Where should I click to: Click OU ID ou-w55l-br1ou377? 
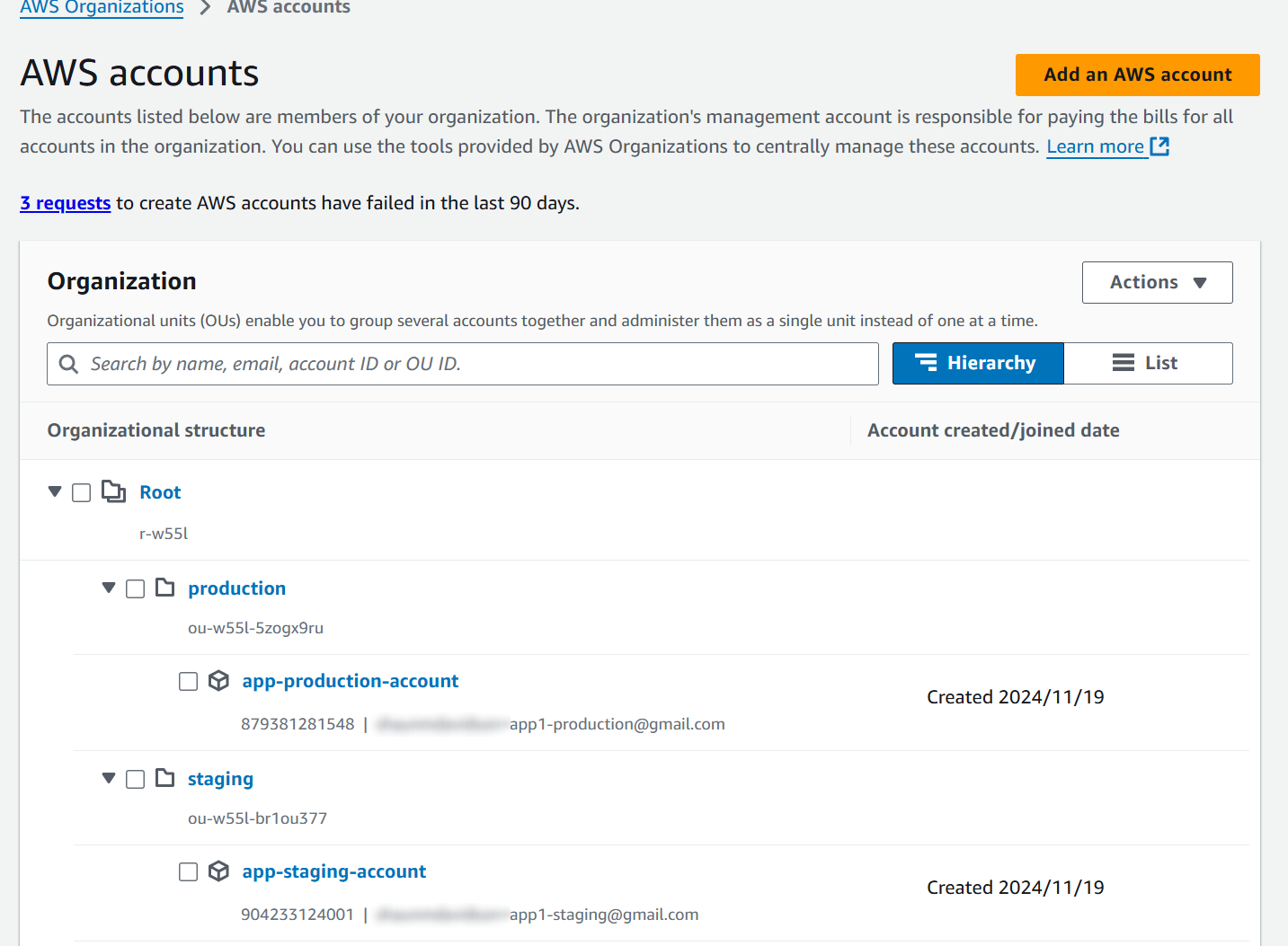pyautogui.click(x=257, y=818)
